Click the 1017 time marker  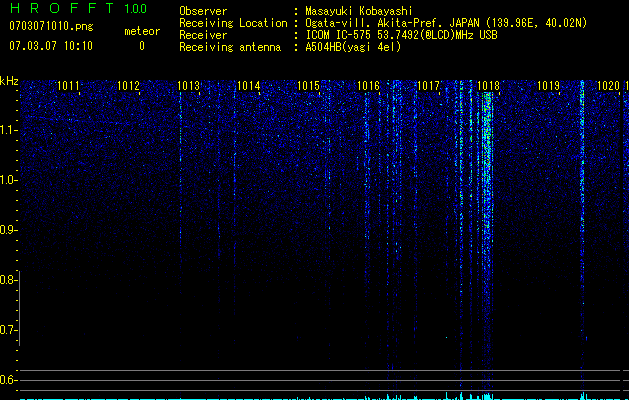pos(428,85)
